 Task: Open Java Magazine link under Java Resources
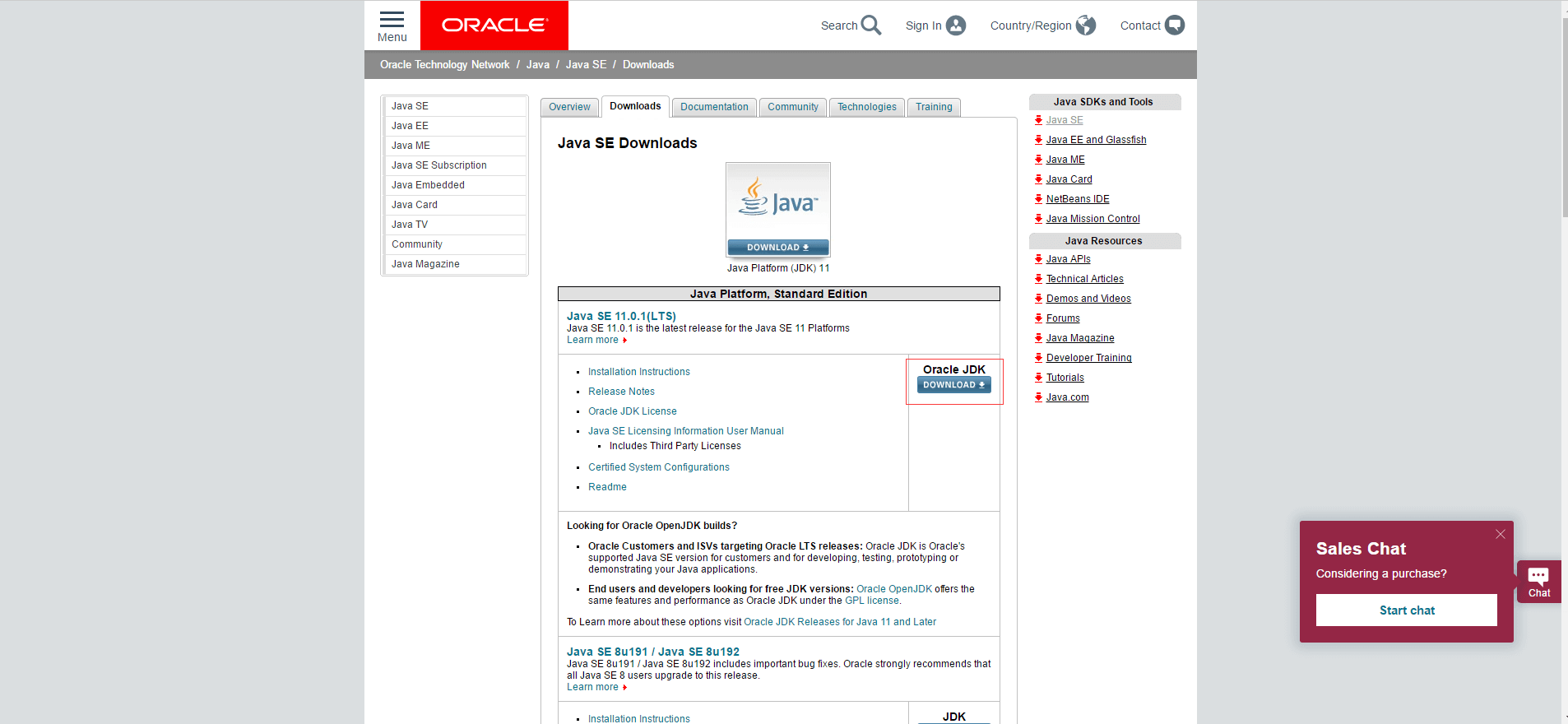[x=1080, y=338]
